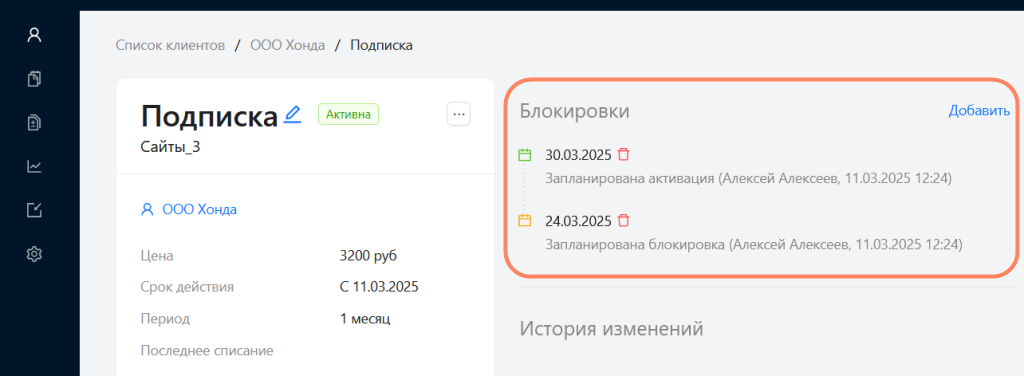Click the Срок действия label

pos(187,287)
